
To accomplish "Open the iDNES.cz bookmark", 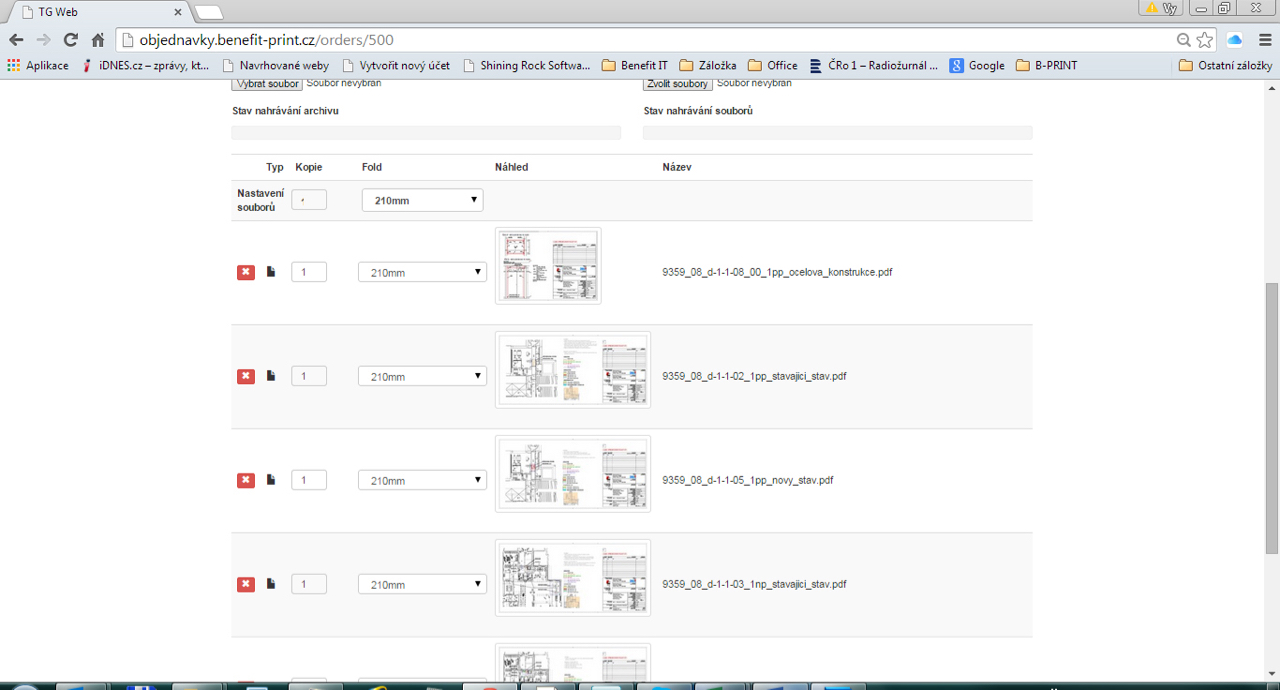I will click(146, 65).
